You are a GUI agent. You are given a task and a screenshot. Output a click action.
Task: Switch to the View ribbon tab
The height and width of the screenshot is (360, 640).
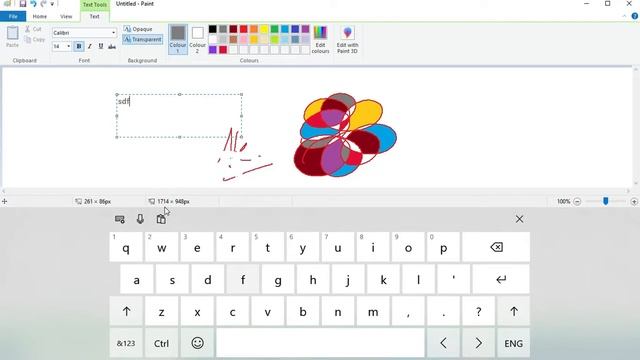click(66, 16)
